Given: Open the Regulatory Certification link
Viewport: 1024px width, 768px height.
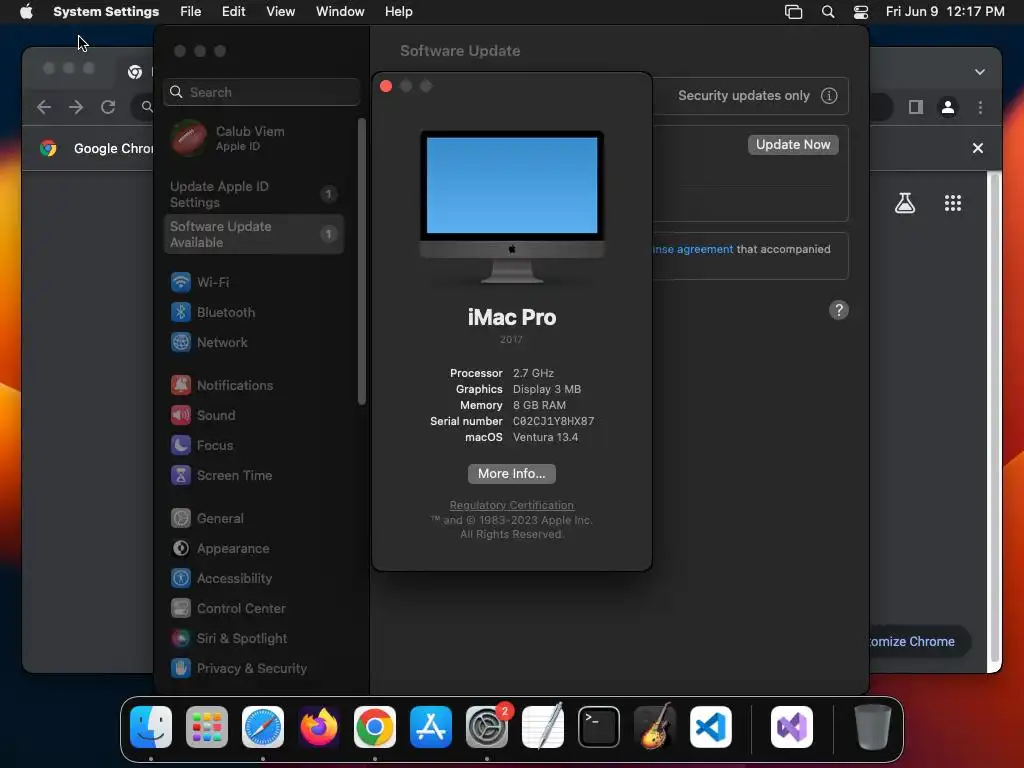Looking at the screenshot, I should pos(511,505).
